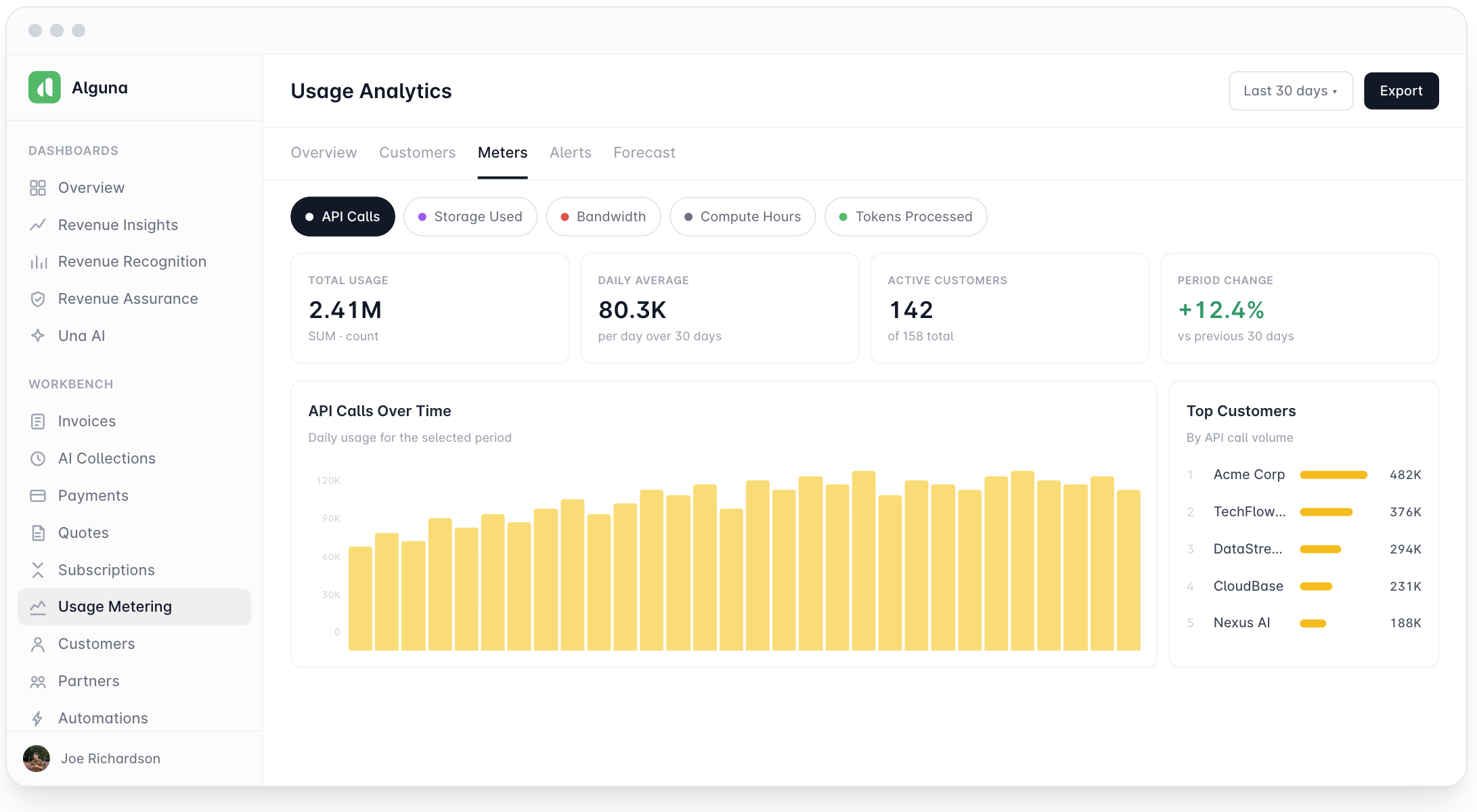Switch to the Overview tab
The image size is (1477, 812).
coord(324,153)
